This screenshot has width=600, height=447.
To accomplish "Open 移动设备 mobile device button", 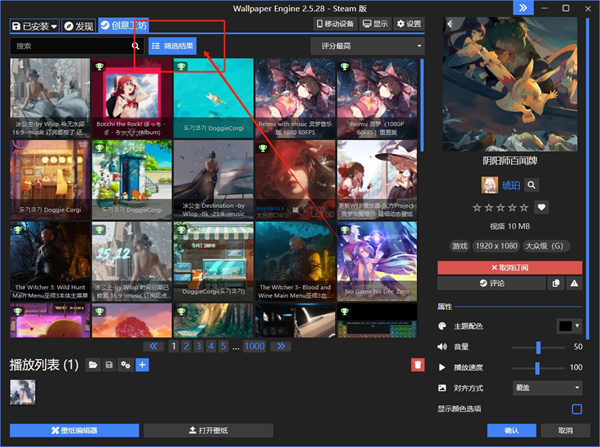I will click(335, 24).
